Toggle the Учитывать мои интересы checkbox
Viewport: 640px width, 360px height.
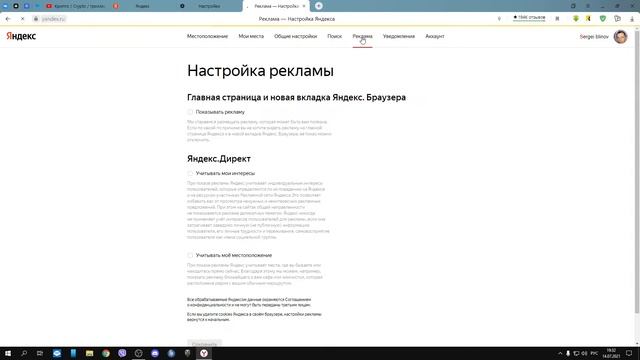(x=190, y=173)
